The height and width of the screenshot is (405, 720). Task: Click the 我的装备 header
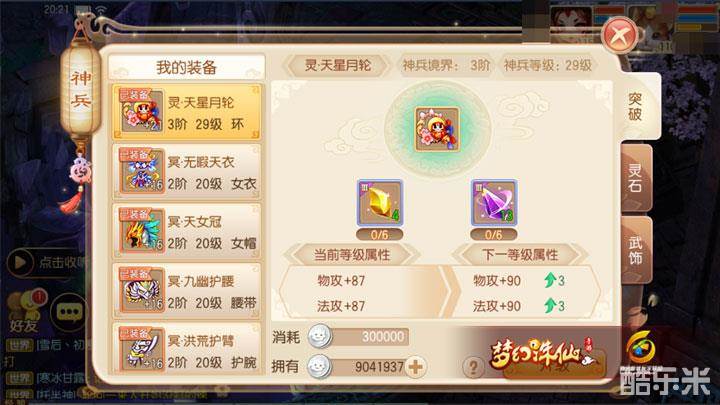tap(186, 68)
